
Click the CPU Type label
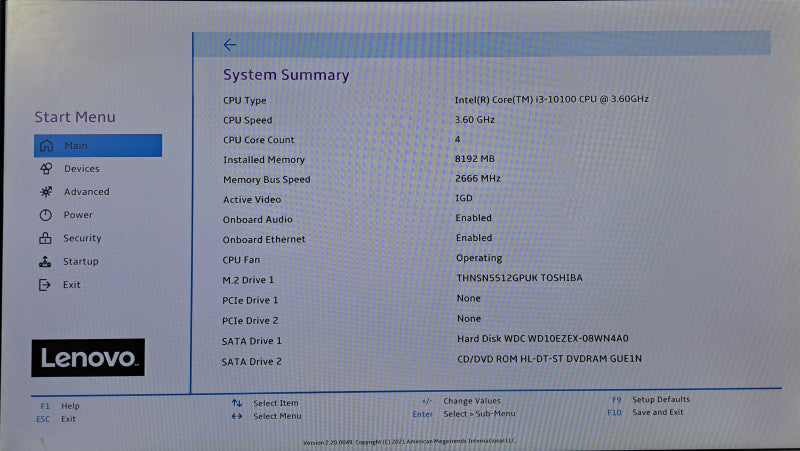tap(245, 101)
